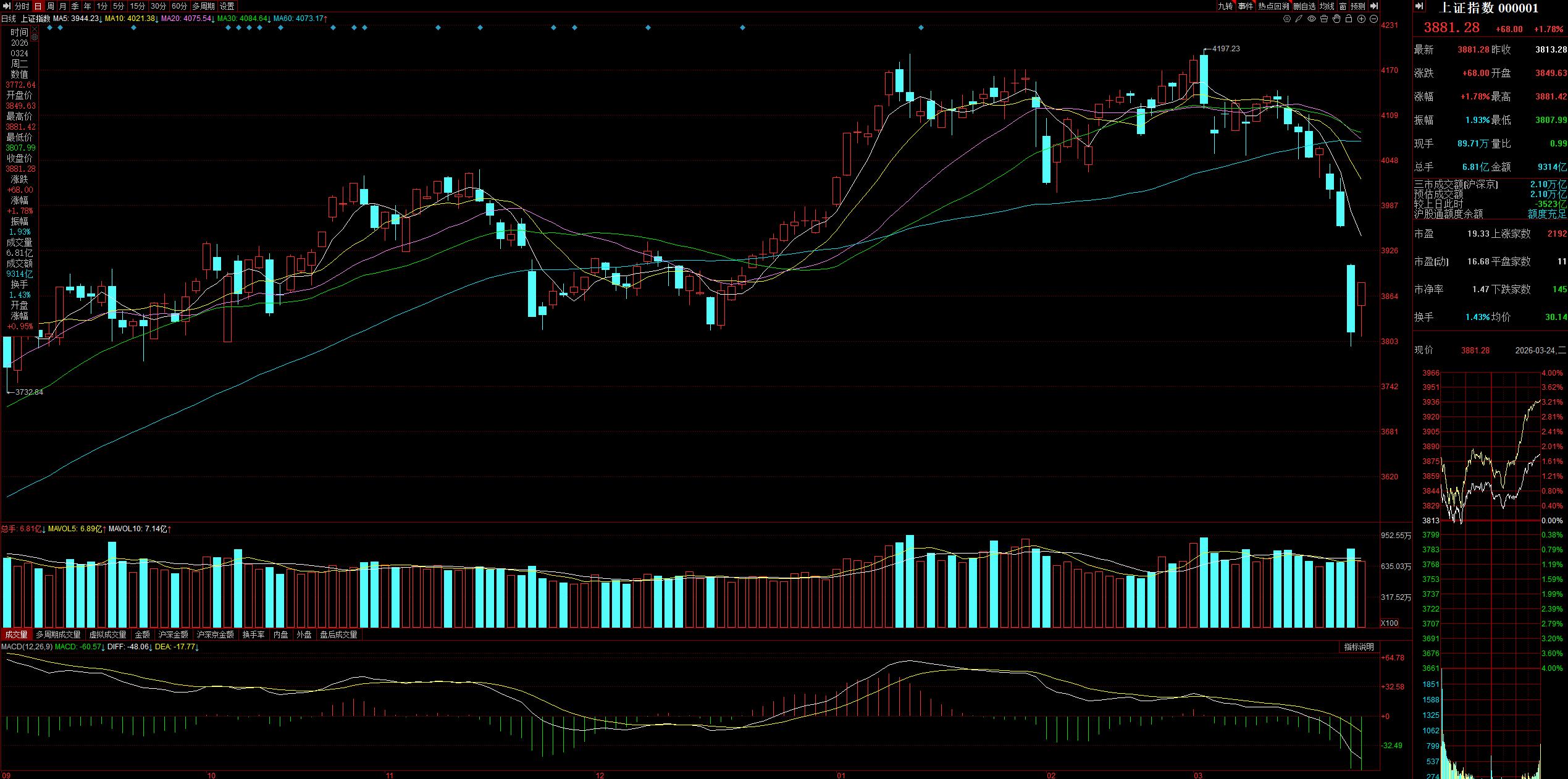1568x779 pixels.
Task: Zoom in with the plus circle icon
Action: pyautogui.click(x=1361, y=19)
